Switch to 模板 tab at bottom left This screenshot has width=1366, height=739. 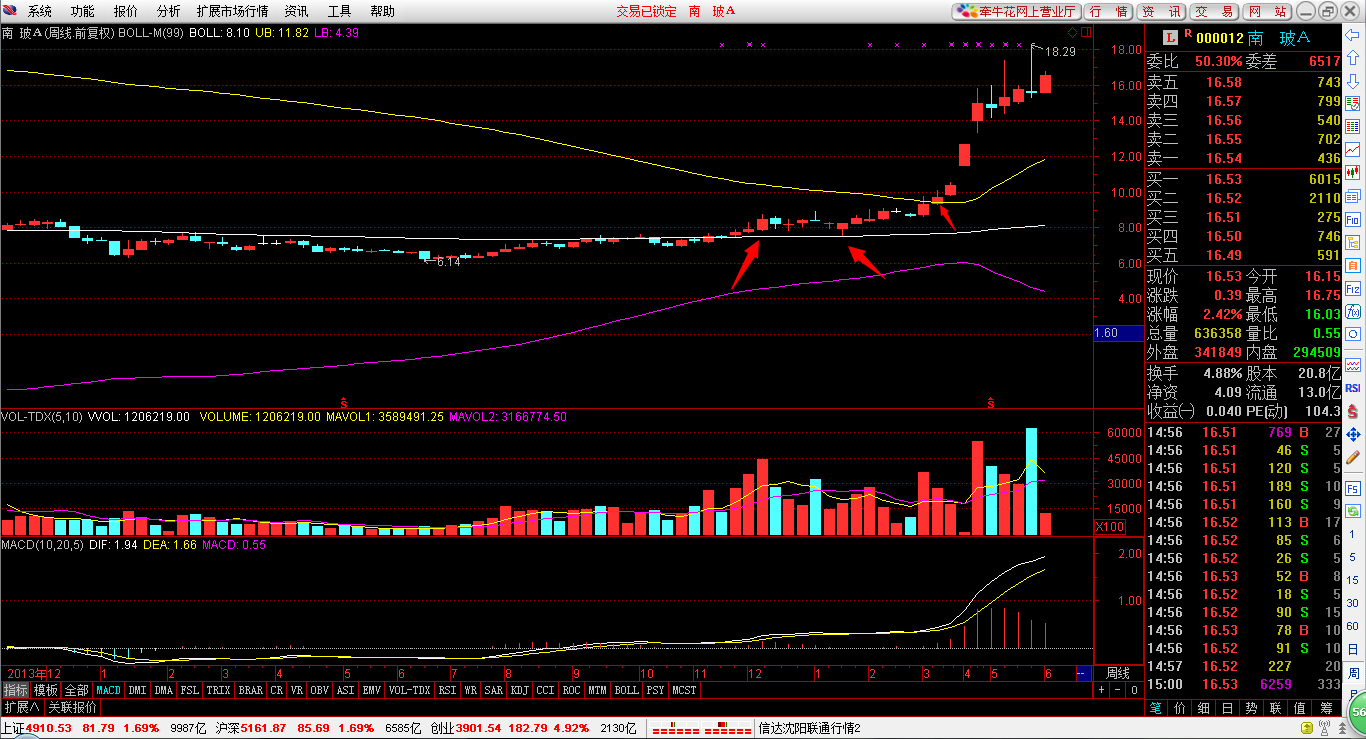click(x=46, y=690)
